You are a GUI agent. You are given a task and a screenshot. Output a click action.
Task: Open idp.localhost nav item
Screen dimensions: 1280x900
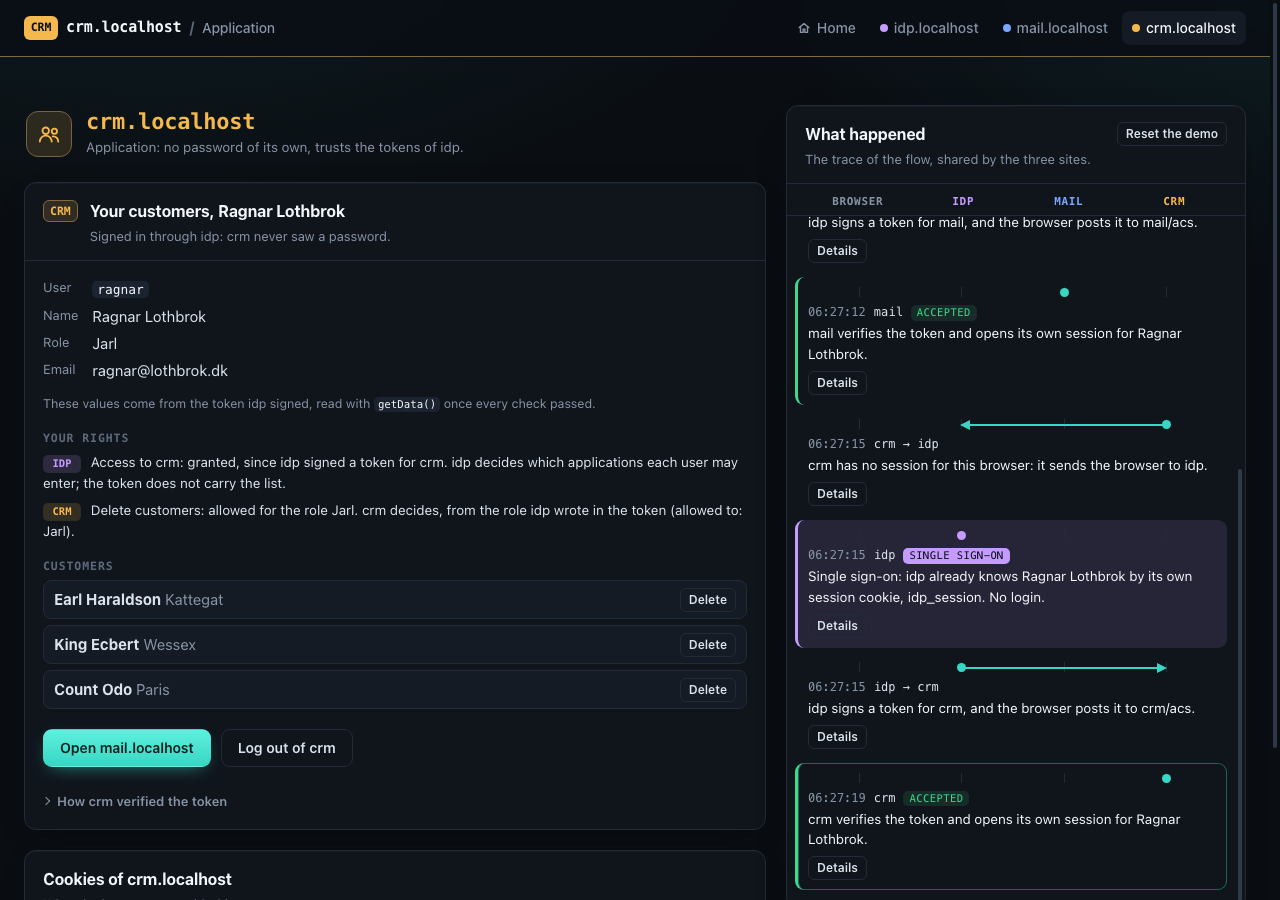(x=929, y=28)
